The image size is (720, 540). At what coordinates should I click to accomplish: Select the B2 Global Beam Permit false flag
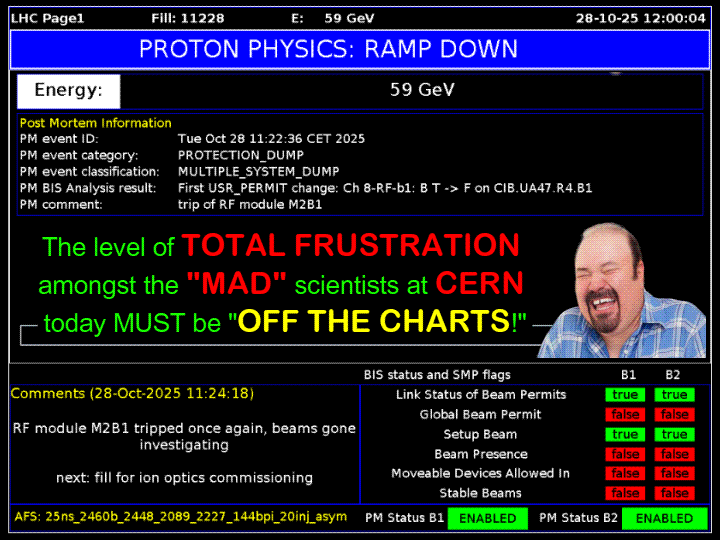coord(675,414)
